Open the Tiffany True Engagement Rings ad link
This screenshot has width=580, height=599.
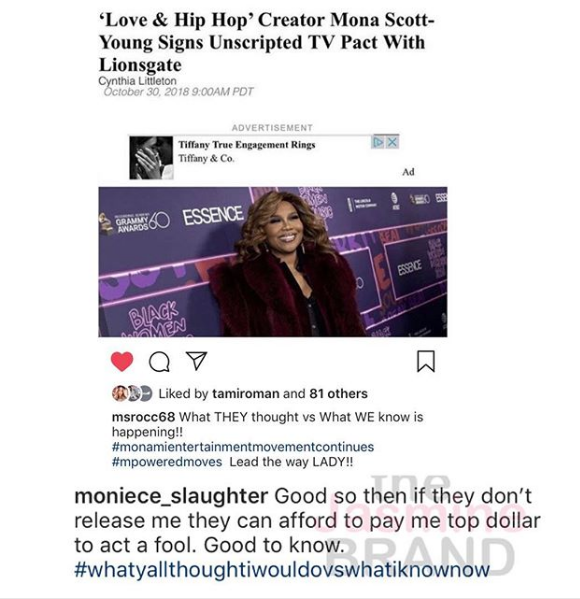tap(247, 145)
